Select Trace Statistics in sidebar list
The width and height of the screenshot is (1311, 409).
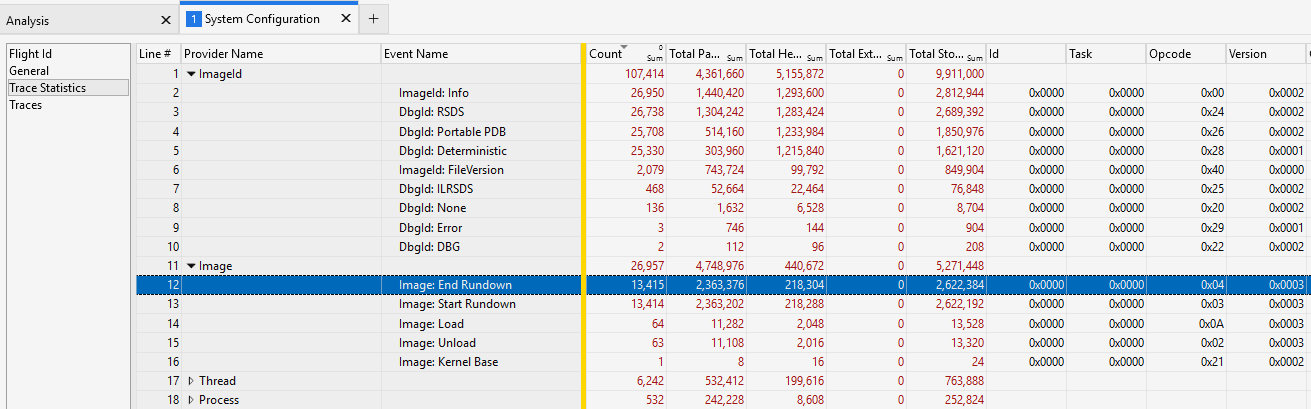point(68,88)
